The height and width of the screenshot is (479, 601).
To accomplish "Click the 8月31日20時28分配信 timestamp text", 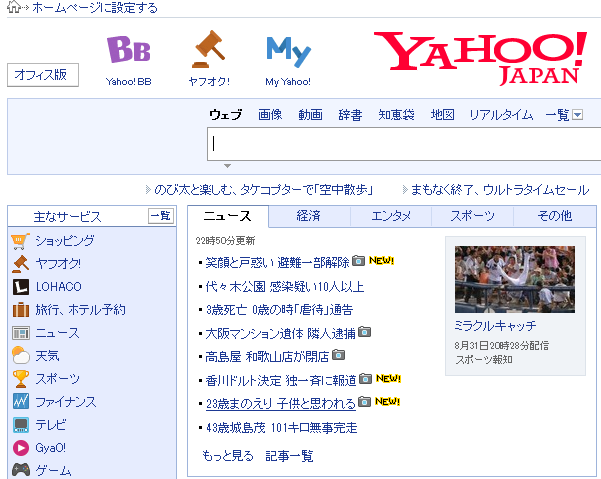I will 502,346.
